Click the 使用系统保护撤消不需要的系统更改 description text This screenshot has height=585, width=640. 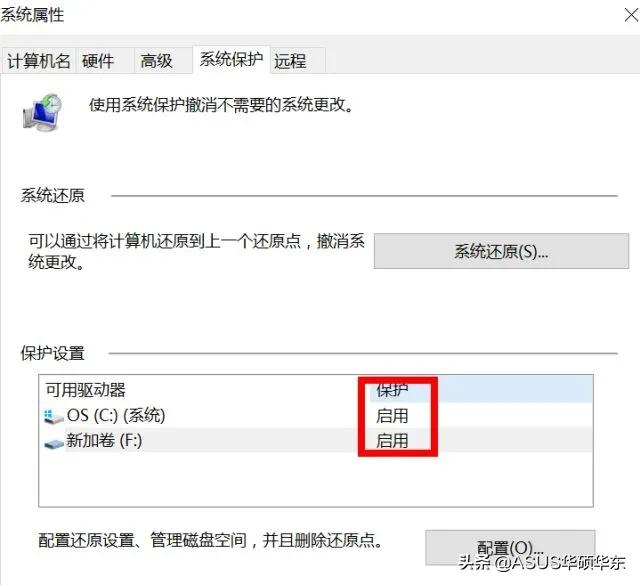coord(221,105)
